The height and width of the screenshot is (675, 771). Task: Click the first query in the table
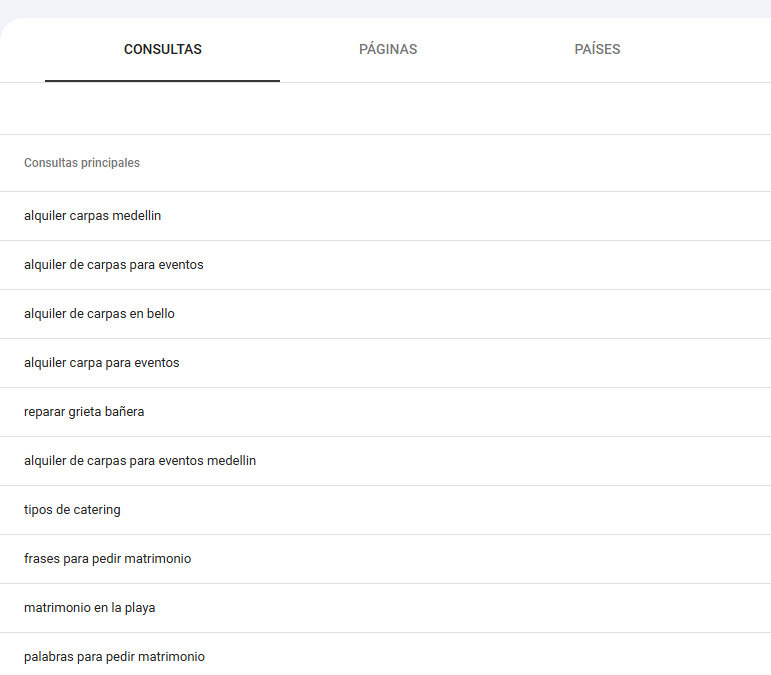[92, 216]
